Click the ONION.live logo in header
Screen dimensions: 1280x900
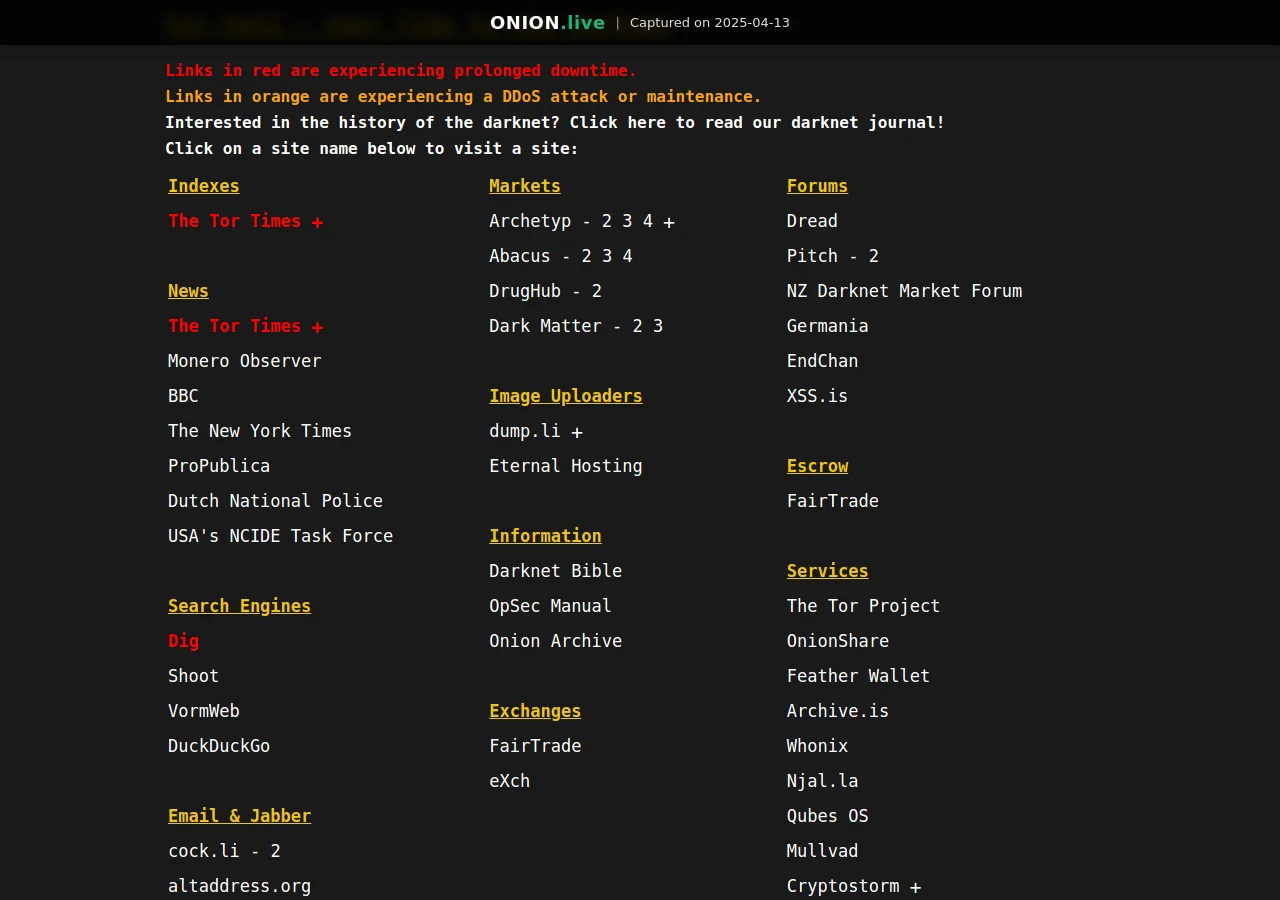[x=547, y=22]
